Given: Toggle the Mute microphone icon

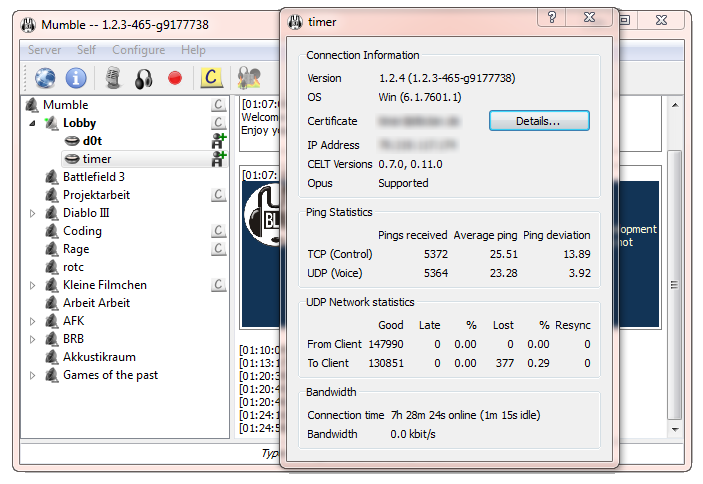Looking at the screenshot, I should pyautogui.click(x=113, y=78).
